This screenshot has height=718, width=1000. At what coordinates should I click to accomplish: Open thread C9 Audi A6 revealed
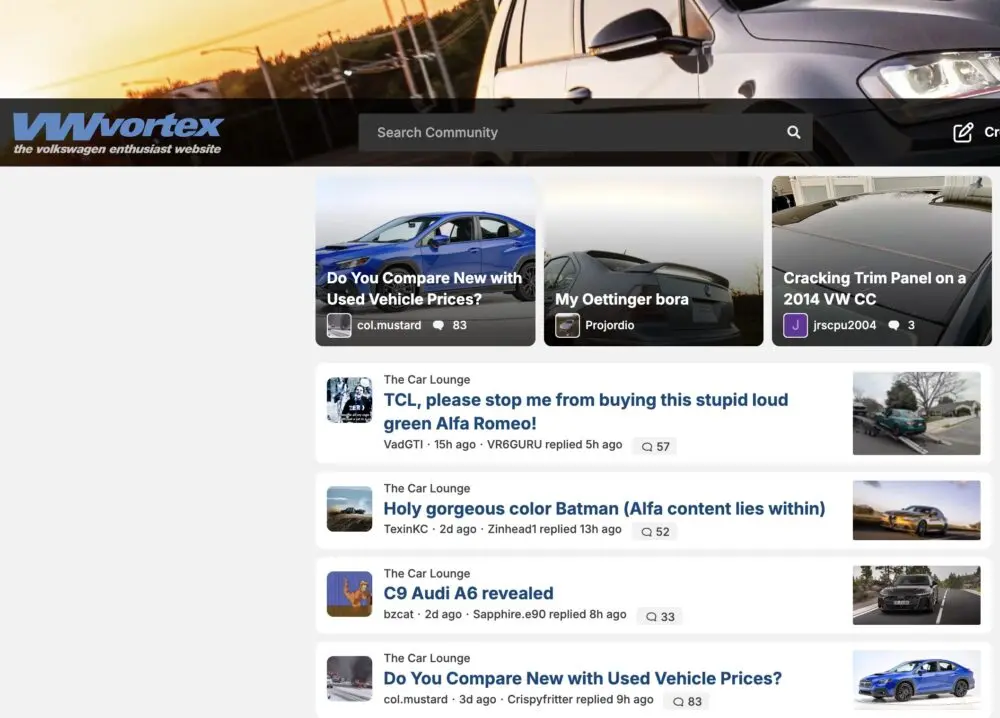[x=468, y=593]
